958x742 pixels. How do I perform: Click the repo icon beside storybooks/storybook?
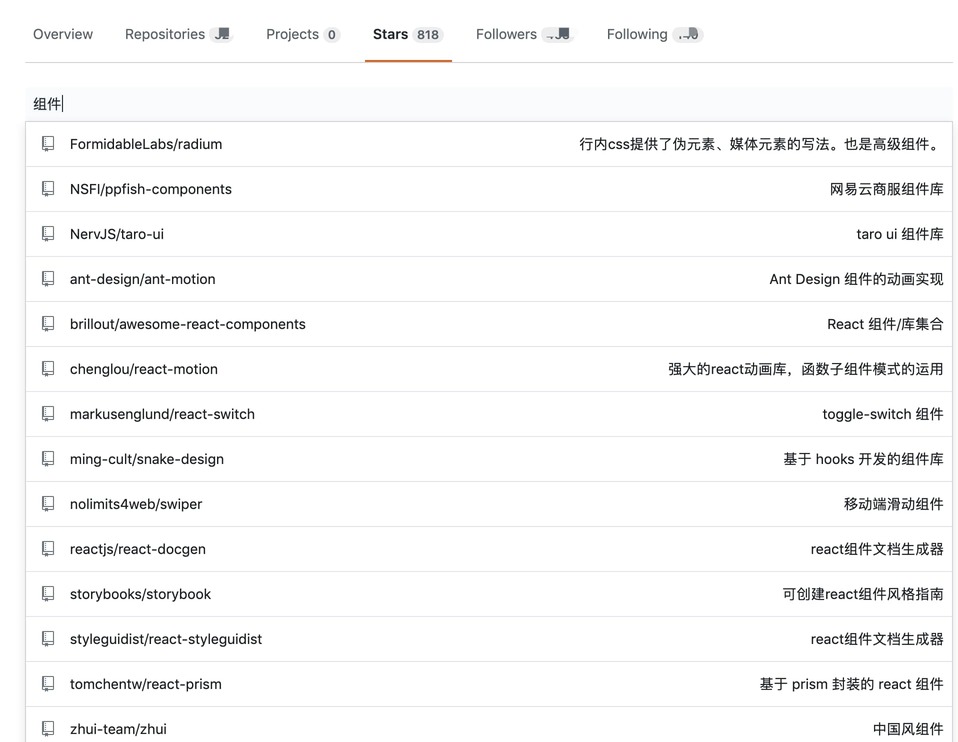[48, 593]
